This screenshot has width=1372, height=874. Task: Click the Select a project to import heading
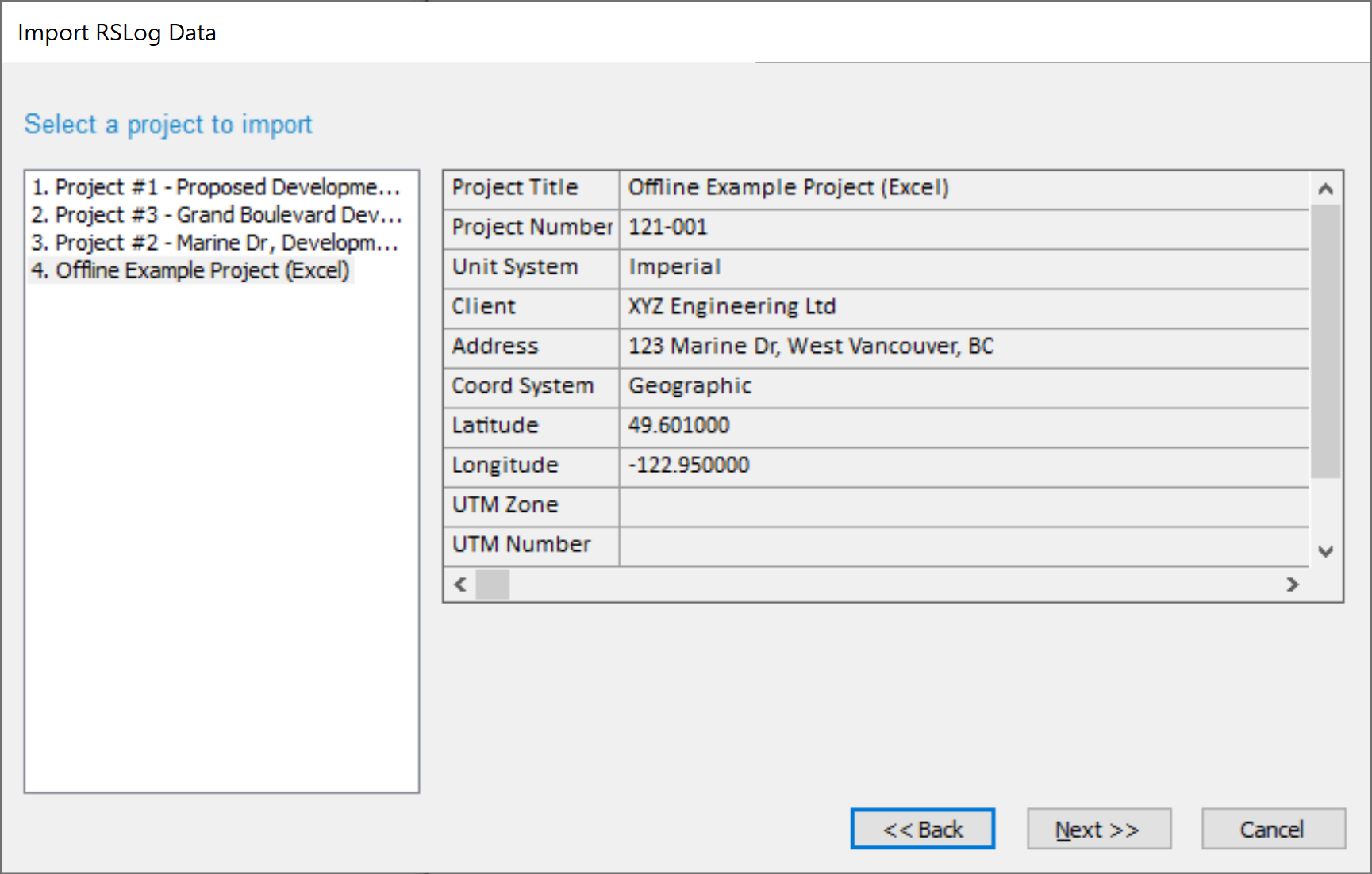click(168, 125)
